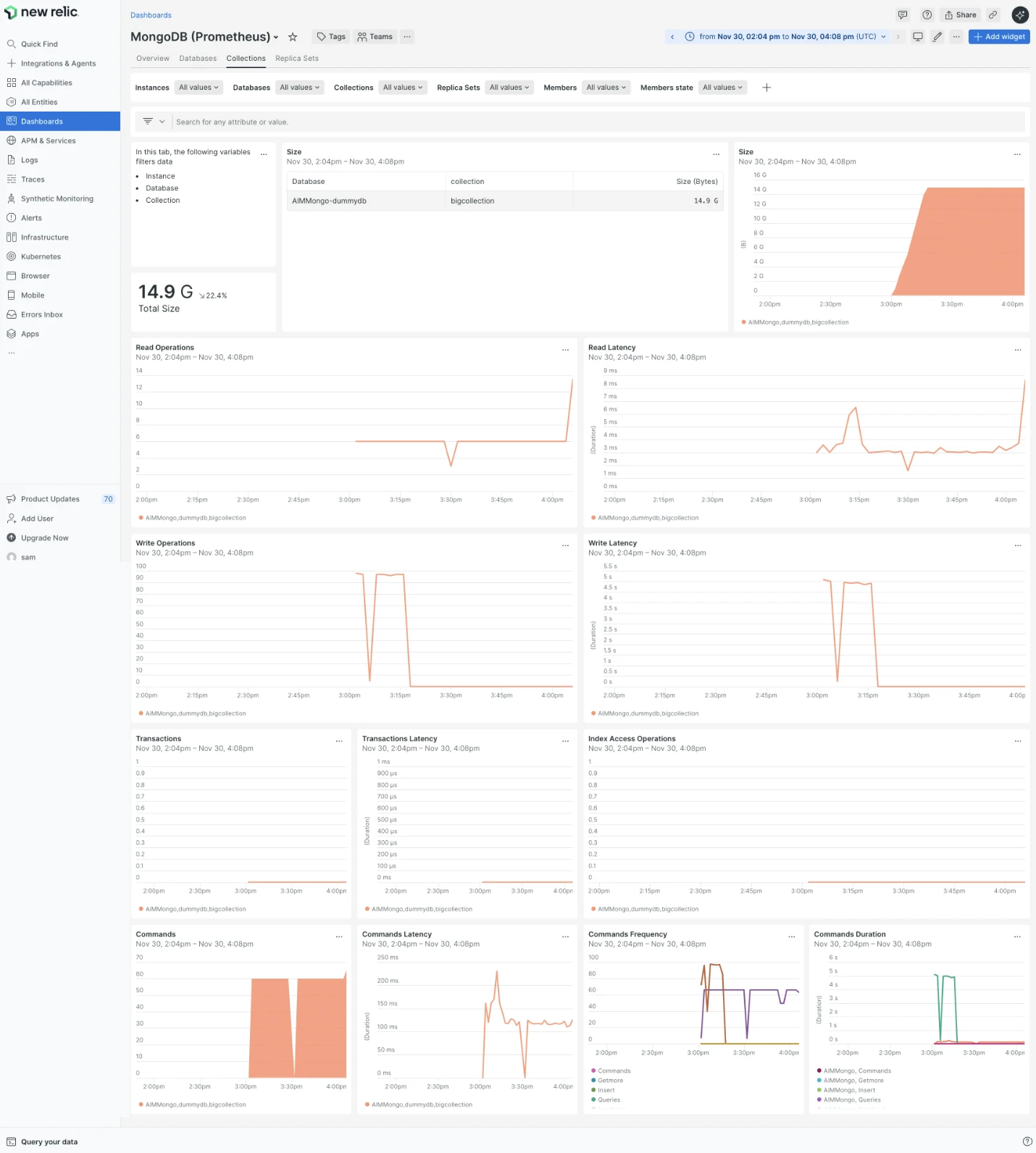The image size is (1036, 1153).
Task: Expand Members state All values dropdown
Action: pos(722,88)
